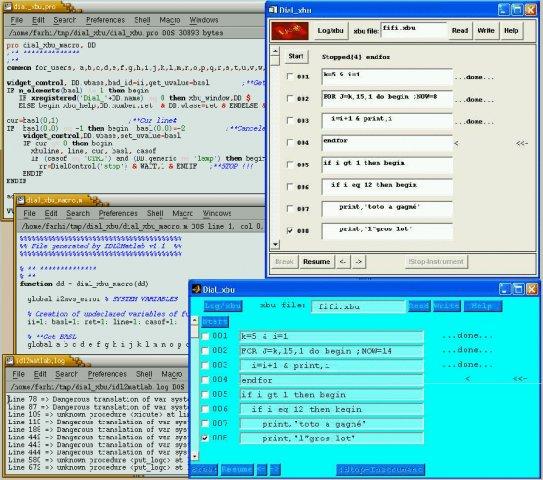543x480 pixels.
Task: Toggle checkbox 005 in upper Dial_xbu window
Action: [x=290, y=165]
